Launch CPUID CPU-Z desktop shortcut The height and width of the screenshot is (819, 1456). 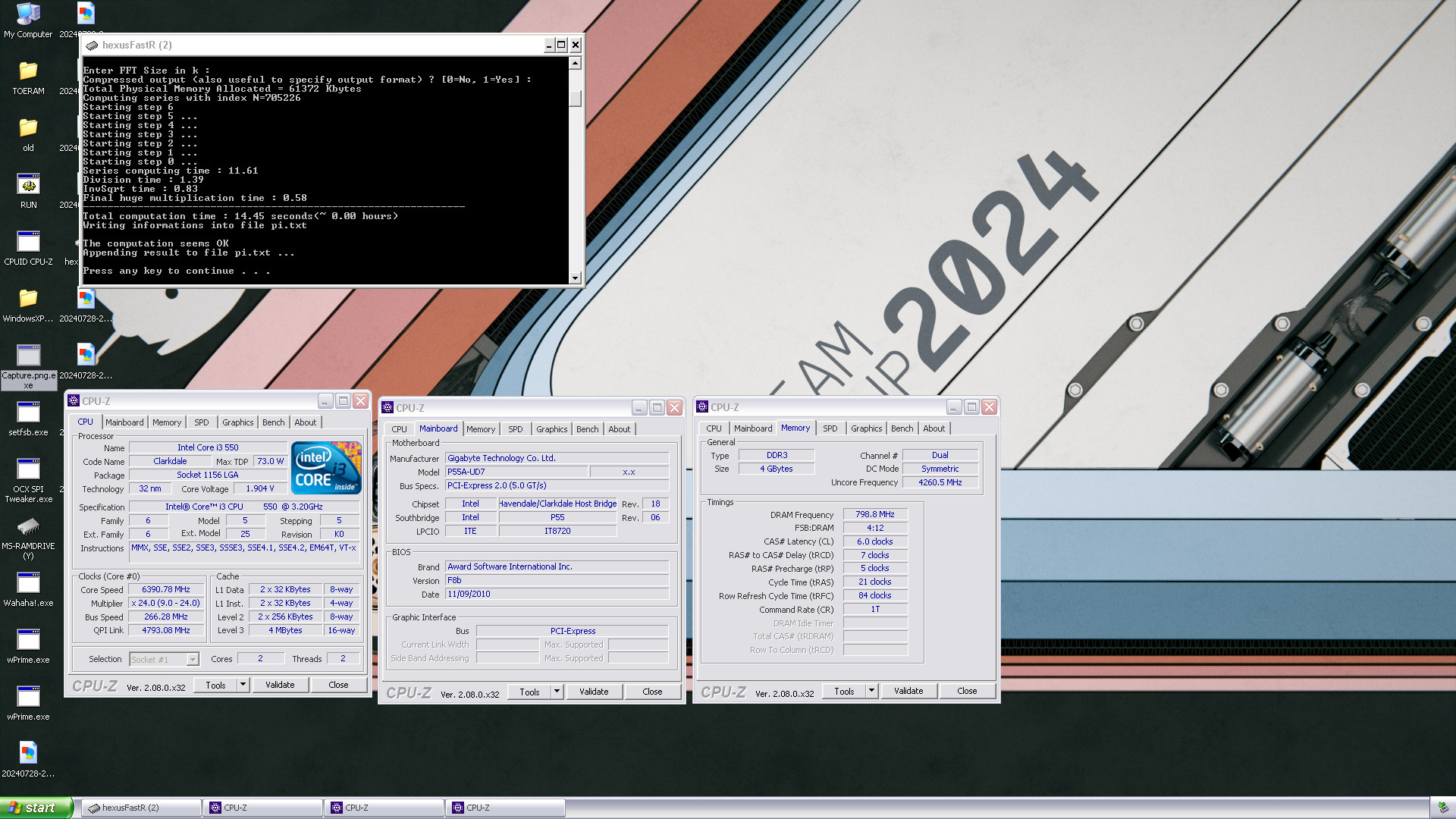point(28,248)
